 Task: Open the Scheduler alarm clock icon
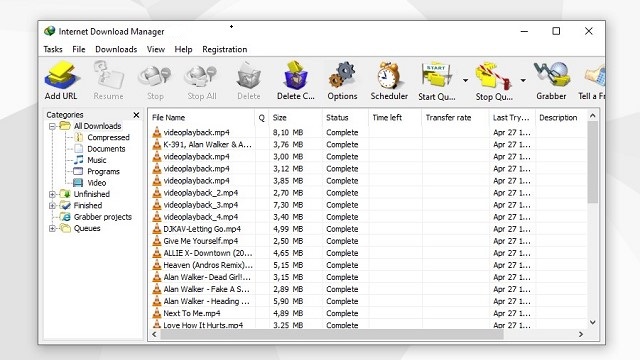point(389,76)
